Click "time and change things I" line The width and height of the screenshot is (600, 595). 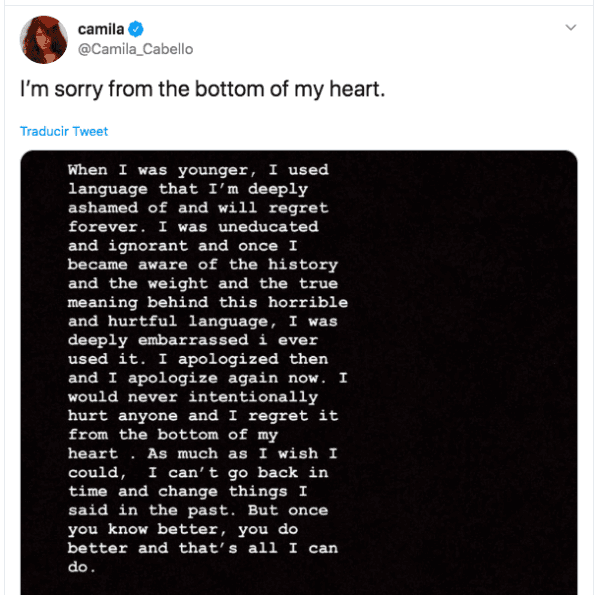pos(188,491)
